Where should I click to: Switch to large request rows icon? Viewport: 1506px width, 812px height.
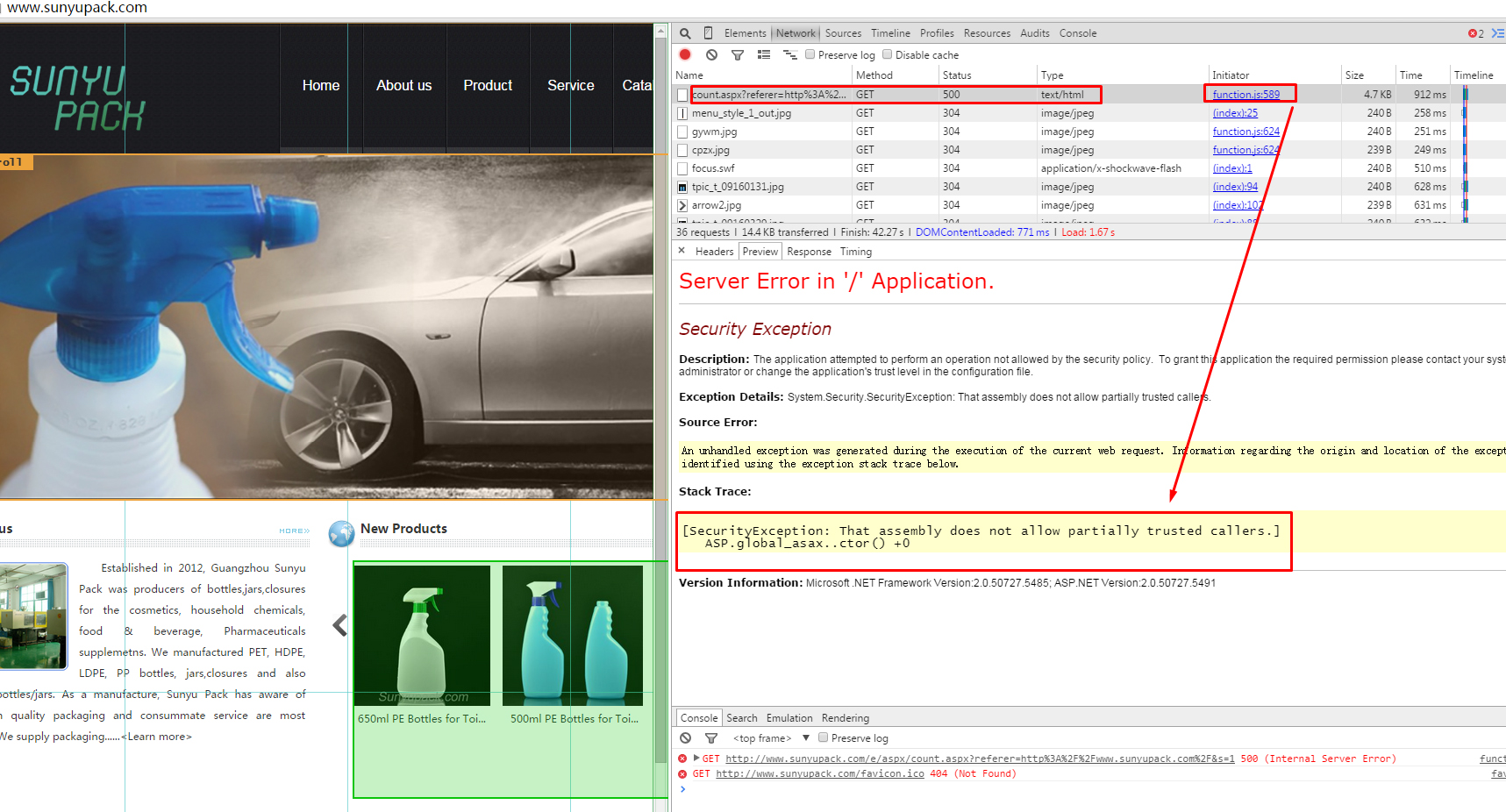(764, 54)
